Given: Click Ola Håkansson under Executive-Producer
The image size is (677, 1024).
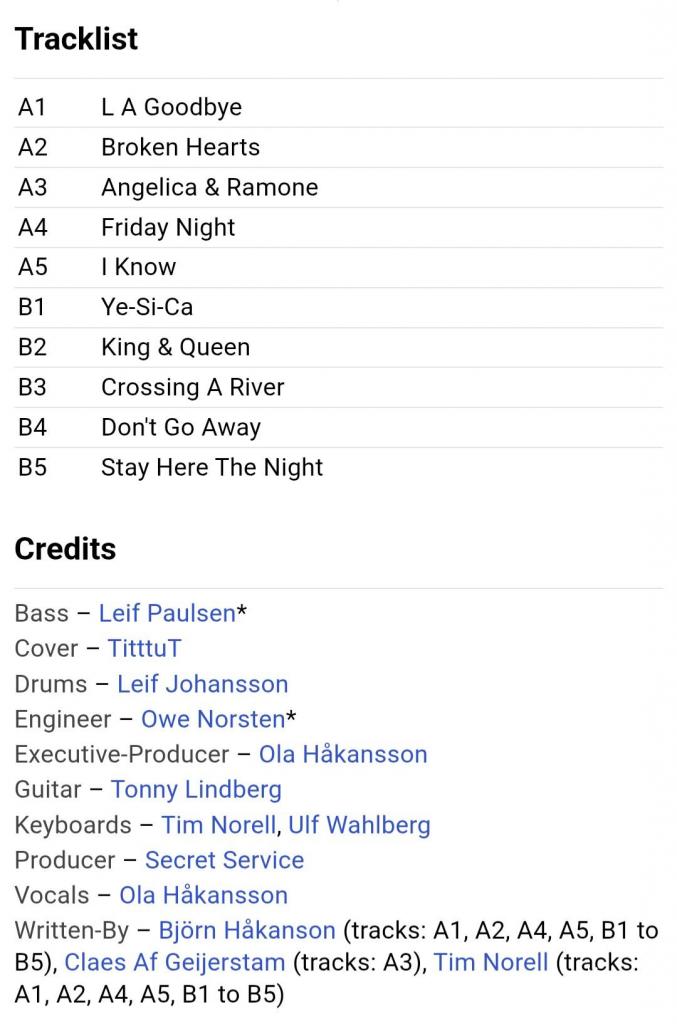Looking at the screenshot, I should 343,754.
